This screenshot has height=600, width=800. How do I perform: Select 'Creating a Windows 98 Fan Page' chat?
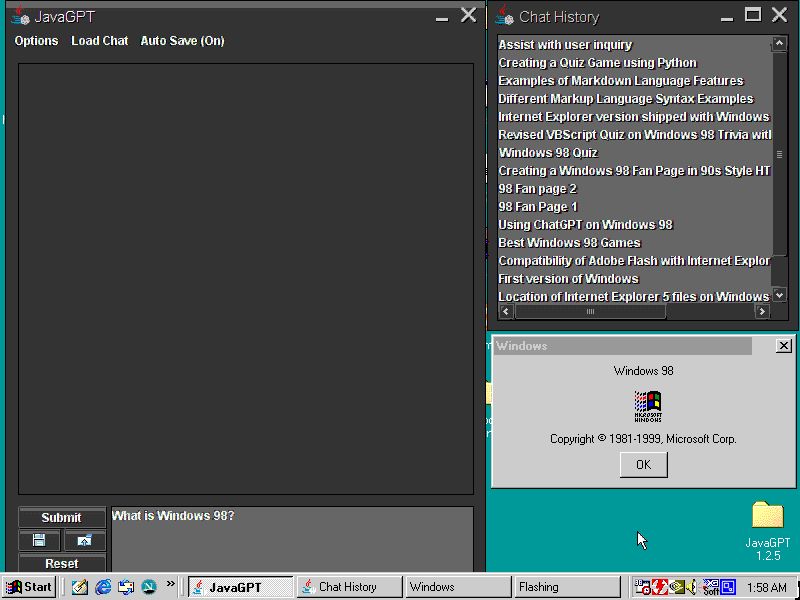point(635,171)
